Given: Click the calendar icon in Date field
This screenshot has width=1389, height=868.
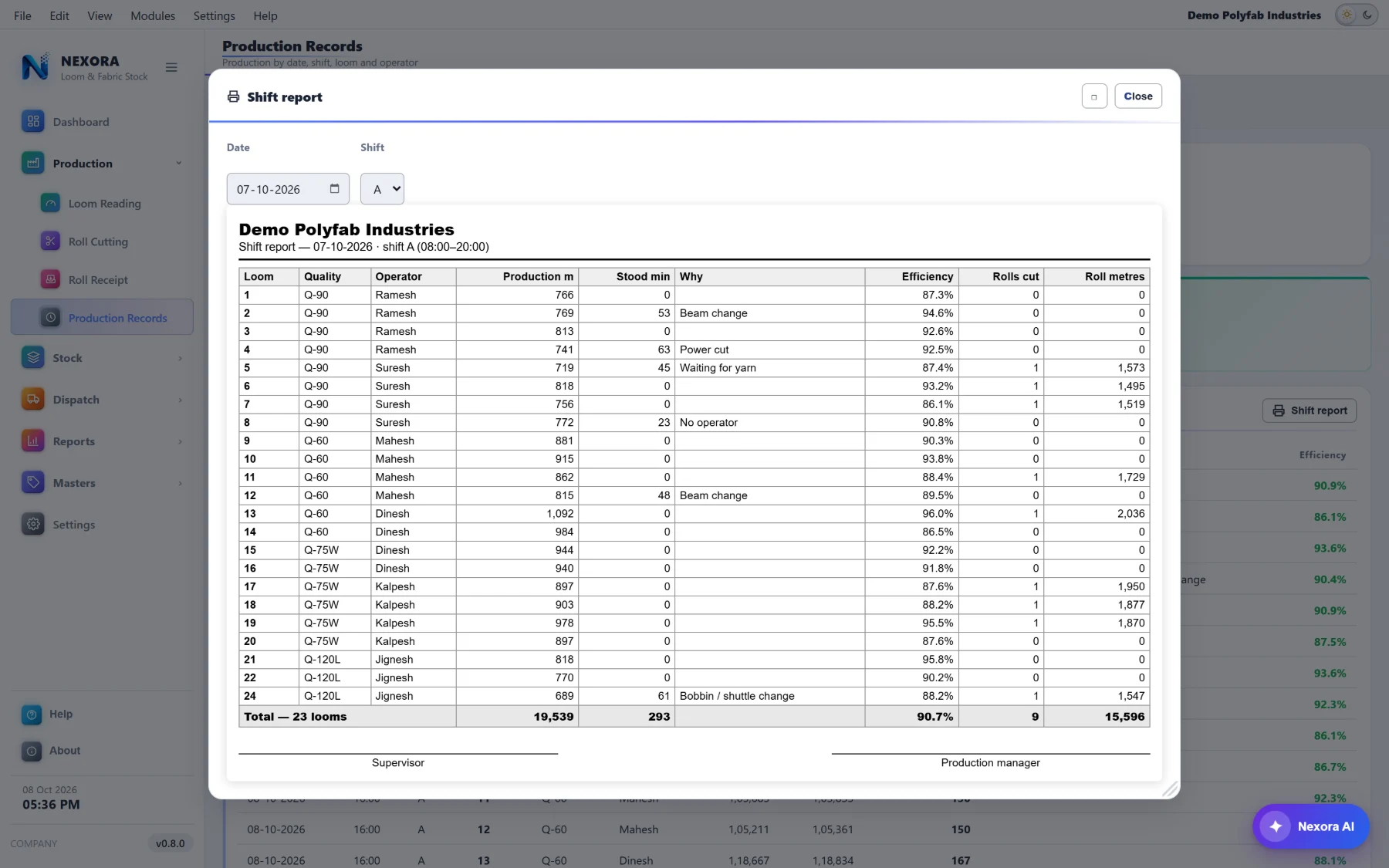Looking at the screenshot, I should click(334, 188).
